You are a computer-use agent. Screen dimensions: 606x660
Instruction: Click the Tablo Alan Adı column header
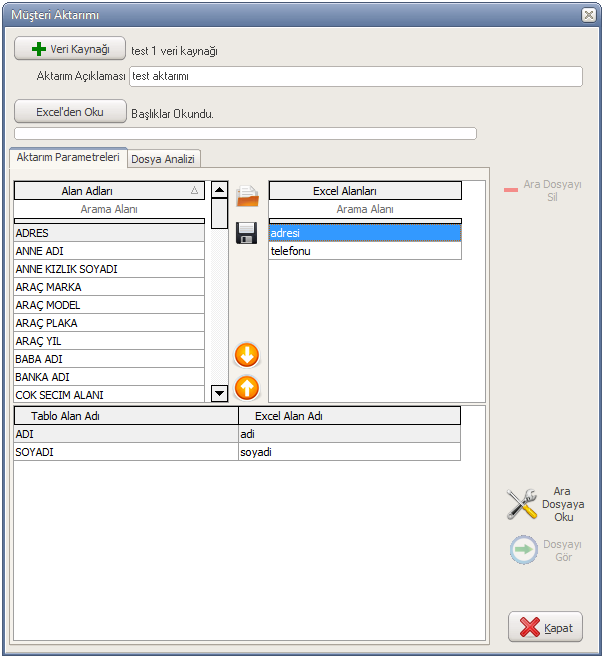(x=126, y=416)
